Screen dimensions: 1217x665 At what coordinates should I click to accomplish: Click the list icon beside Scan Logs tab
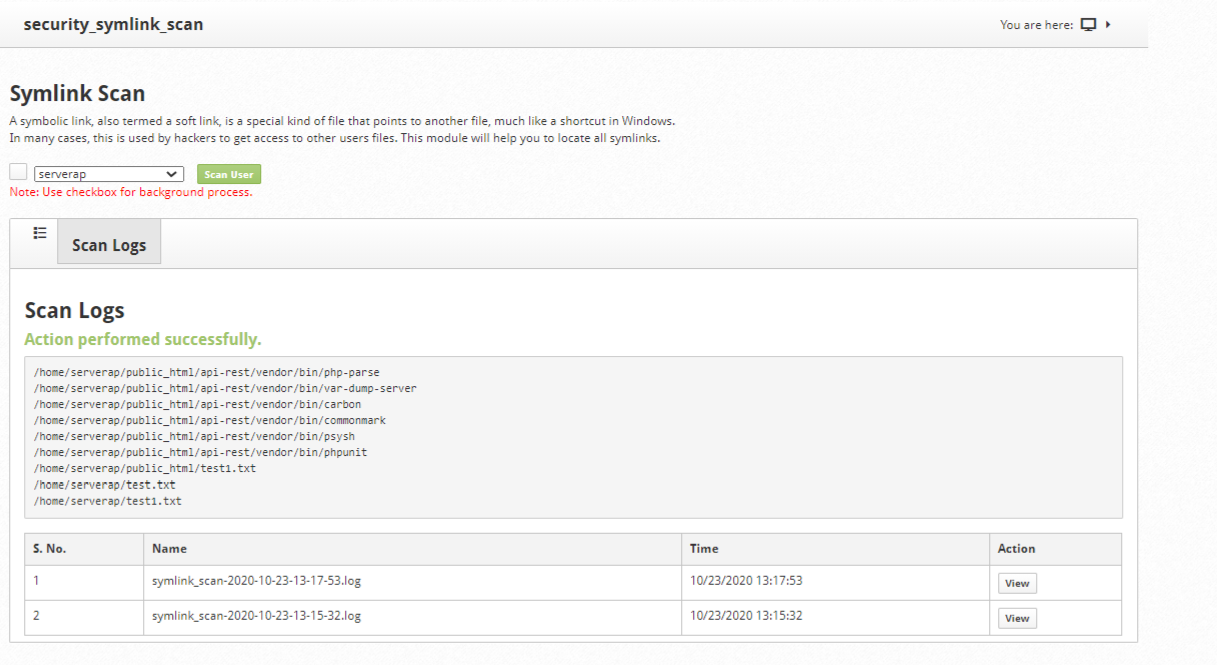(x=40, y=233)
